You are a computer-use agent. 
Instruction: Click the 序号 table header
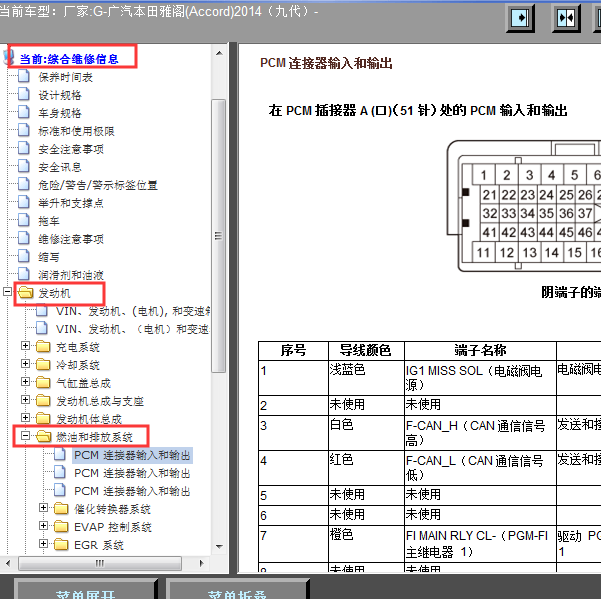pos(293,350)
